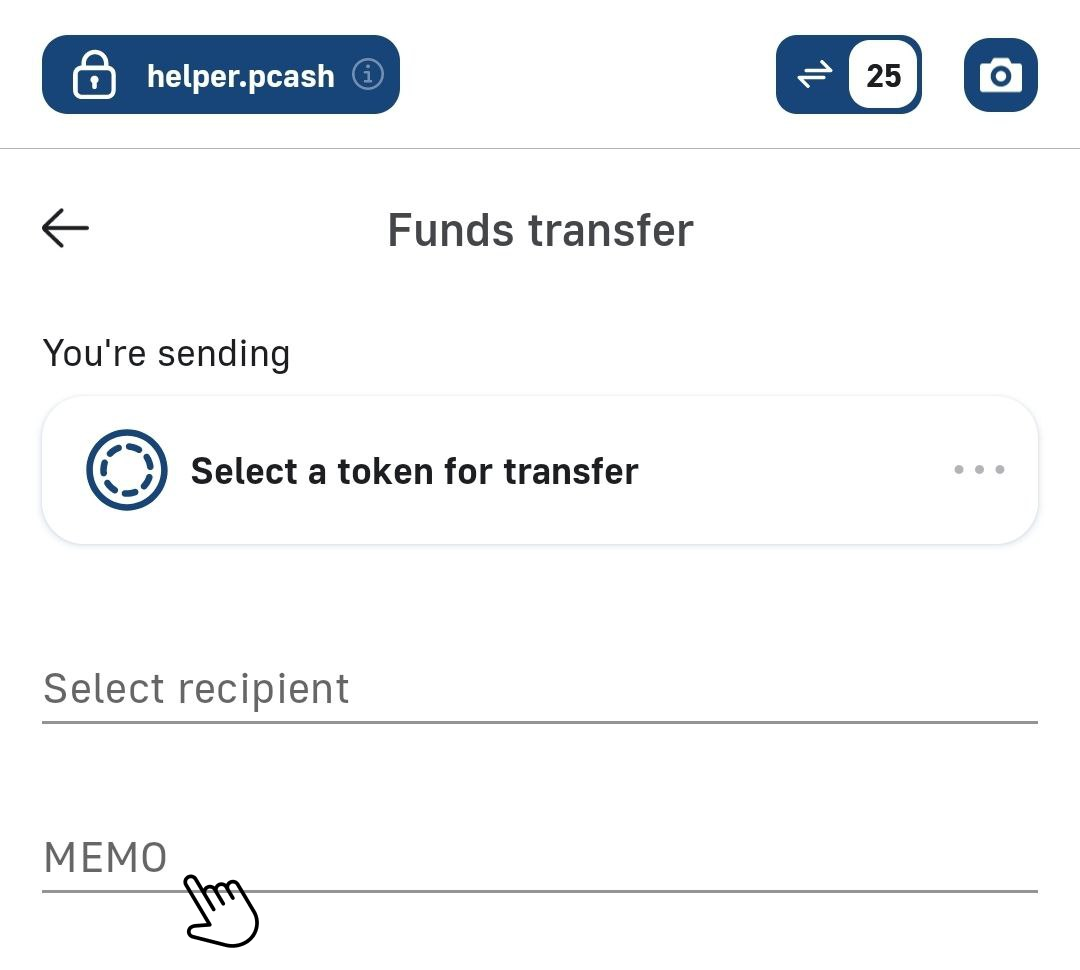This screenshot has width=1080, height=970.
Task: Click the divider line under the header
Action: pos(540,149)
